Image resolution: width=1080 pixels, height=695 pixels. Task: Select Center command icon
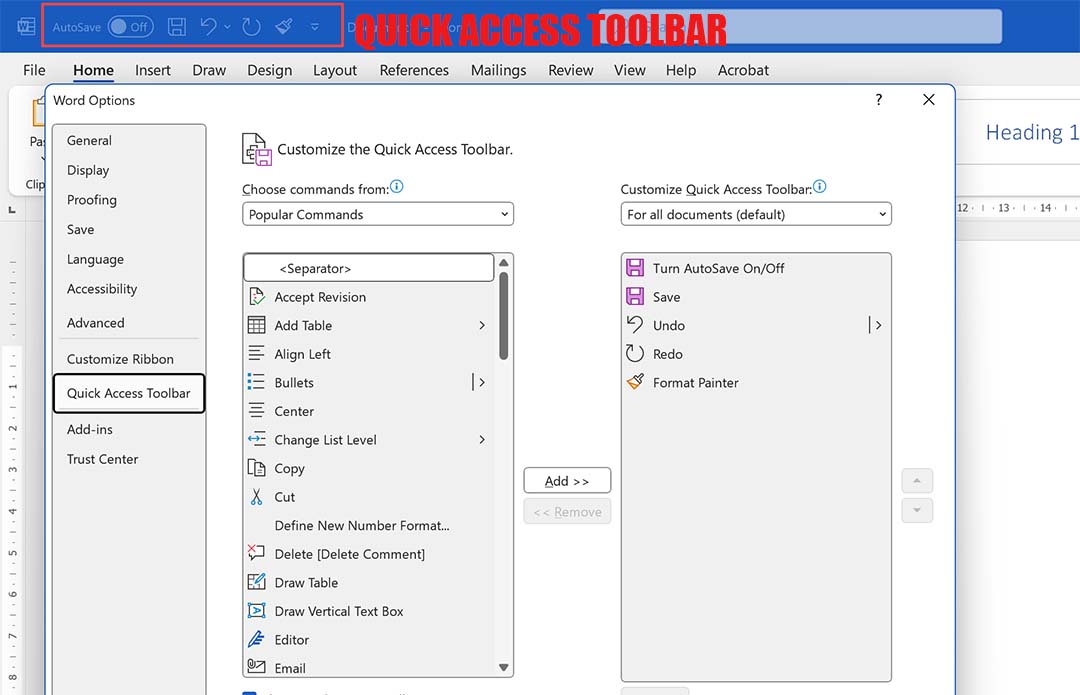256,411
